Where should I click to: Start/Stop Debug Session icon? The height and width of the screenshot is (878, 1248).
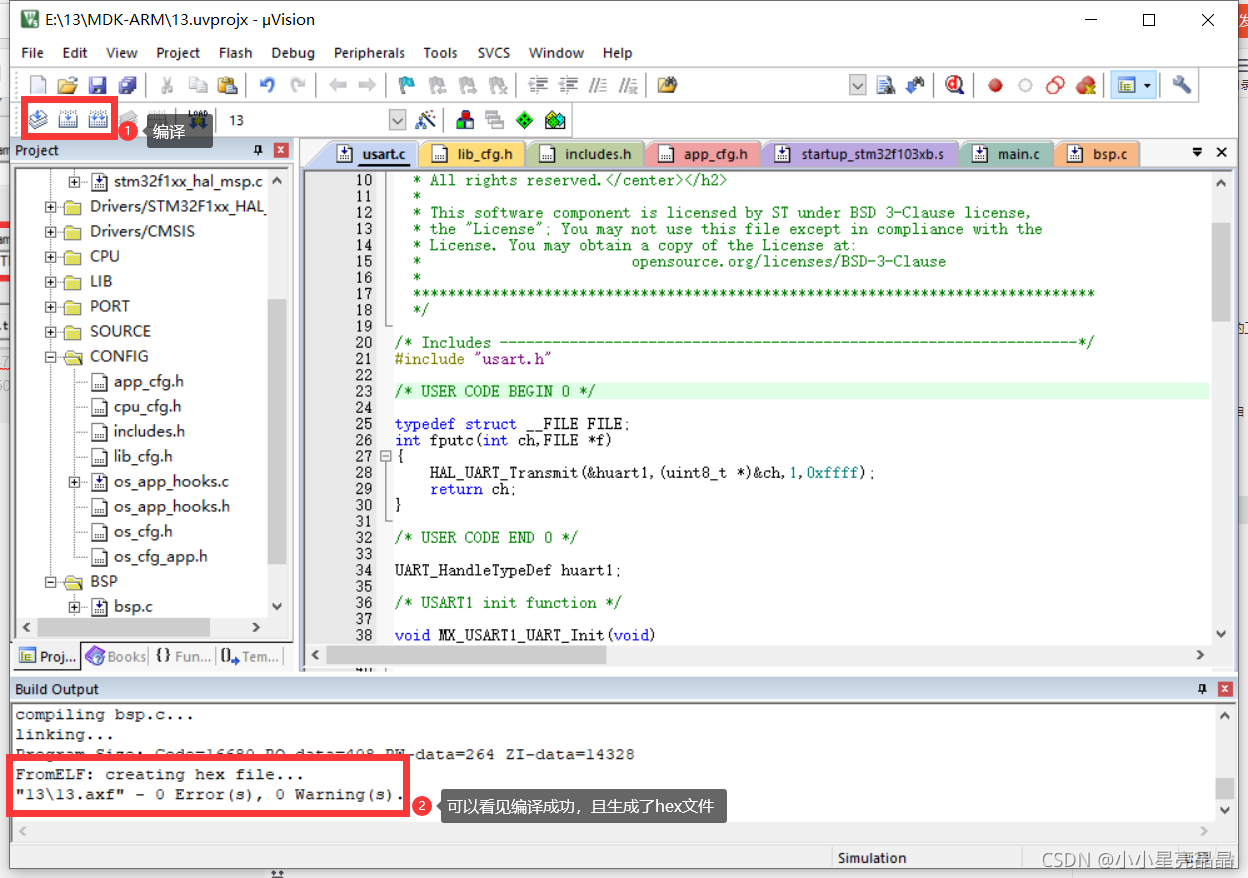pos(955,86)
